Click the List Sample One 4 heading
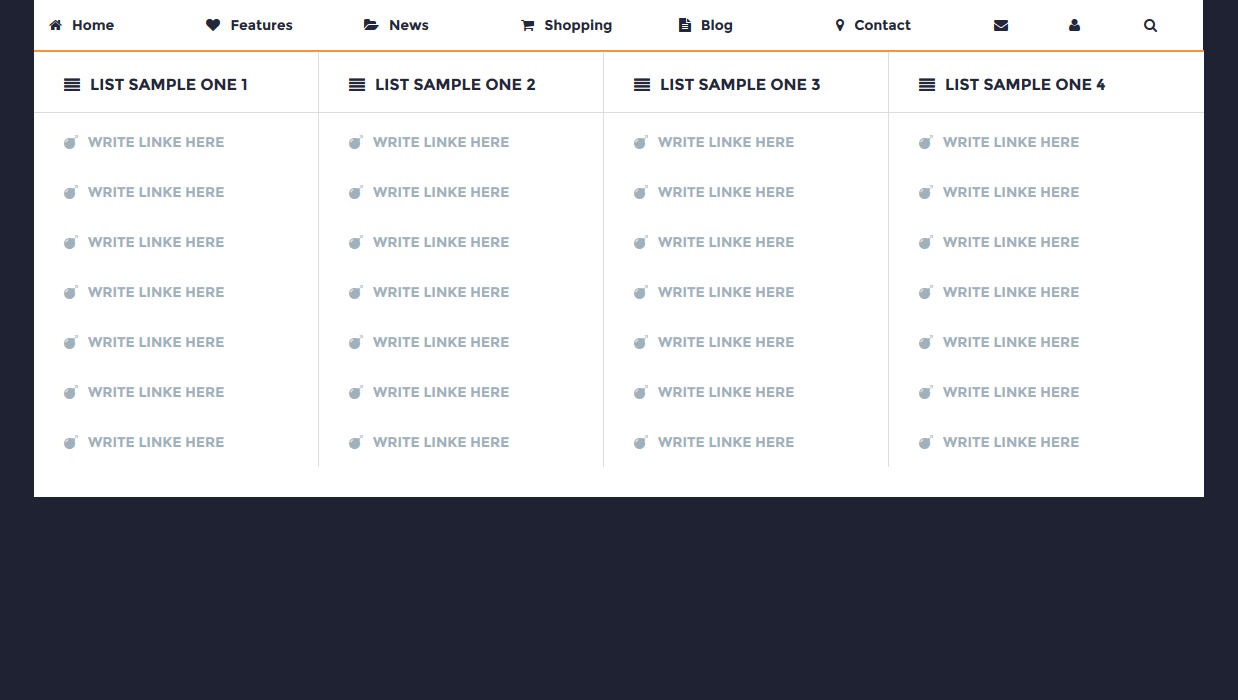Viewport: 1238px width, 700px height. (1025, 85)
